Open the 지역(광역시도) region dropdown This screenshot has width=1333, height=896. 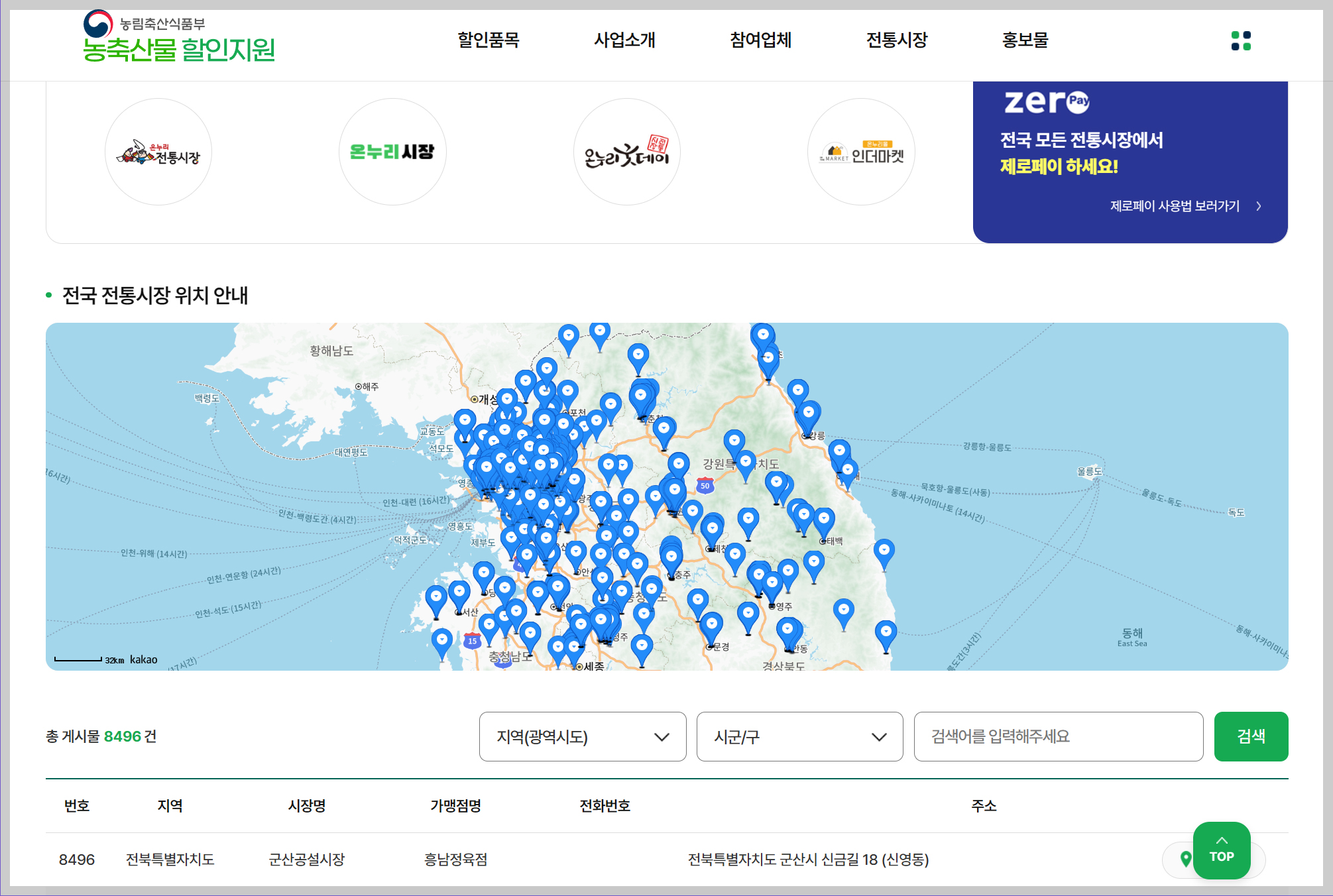tap(582, 737)
